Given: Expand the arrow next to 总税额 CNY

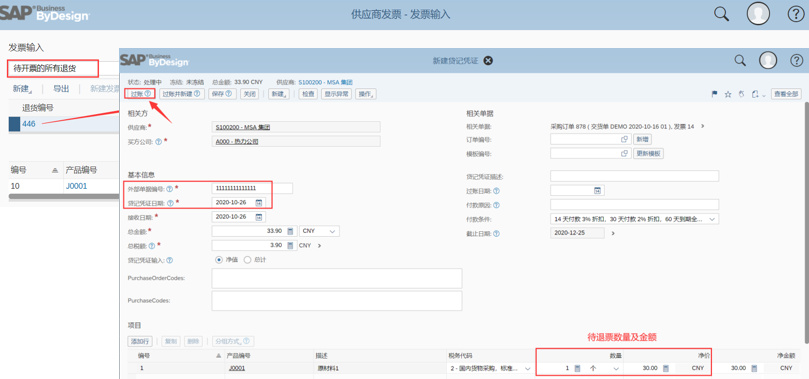Looking at the screenshot, I should click(319, 245).
